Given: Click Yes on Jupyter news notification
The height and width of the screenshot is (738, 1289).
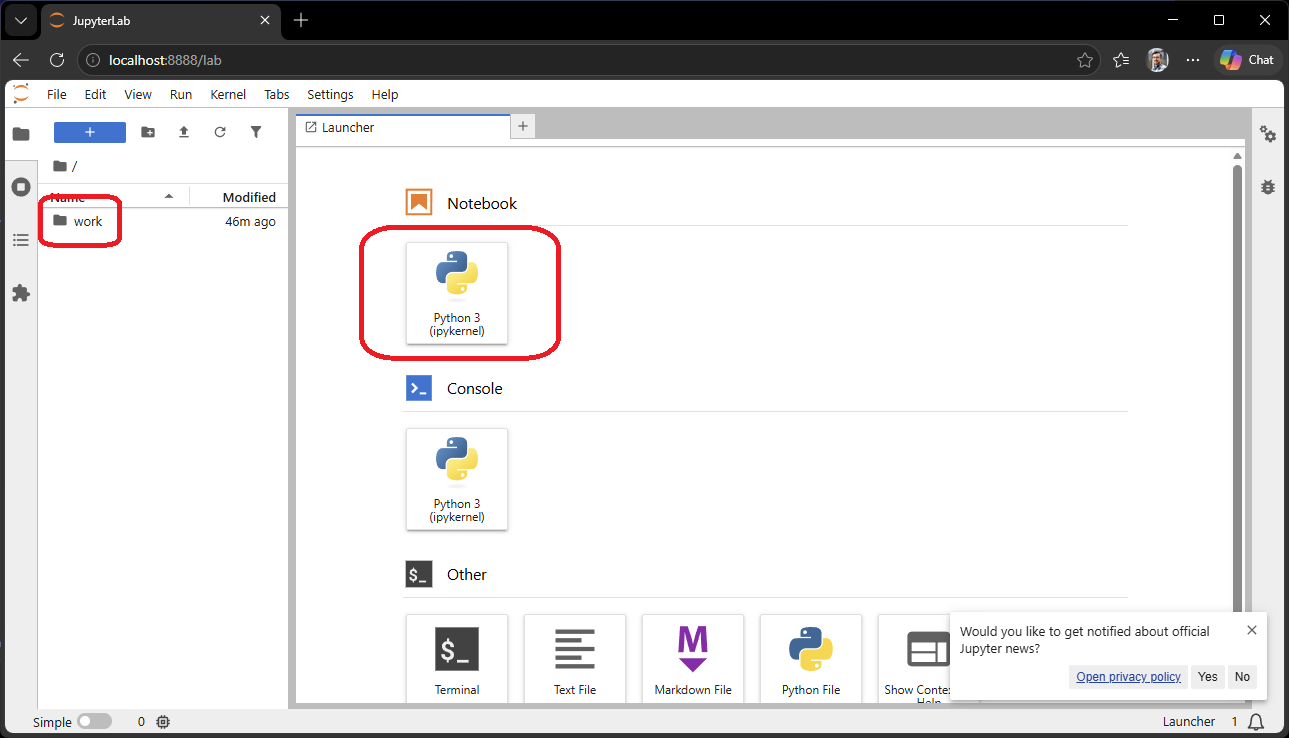Looking at the screenshot, I should click(x=1208, y=677).
